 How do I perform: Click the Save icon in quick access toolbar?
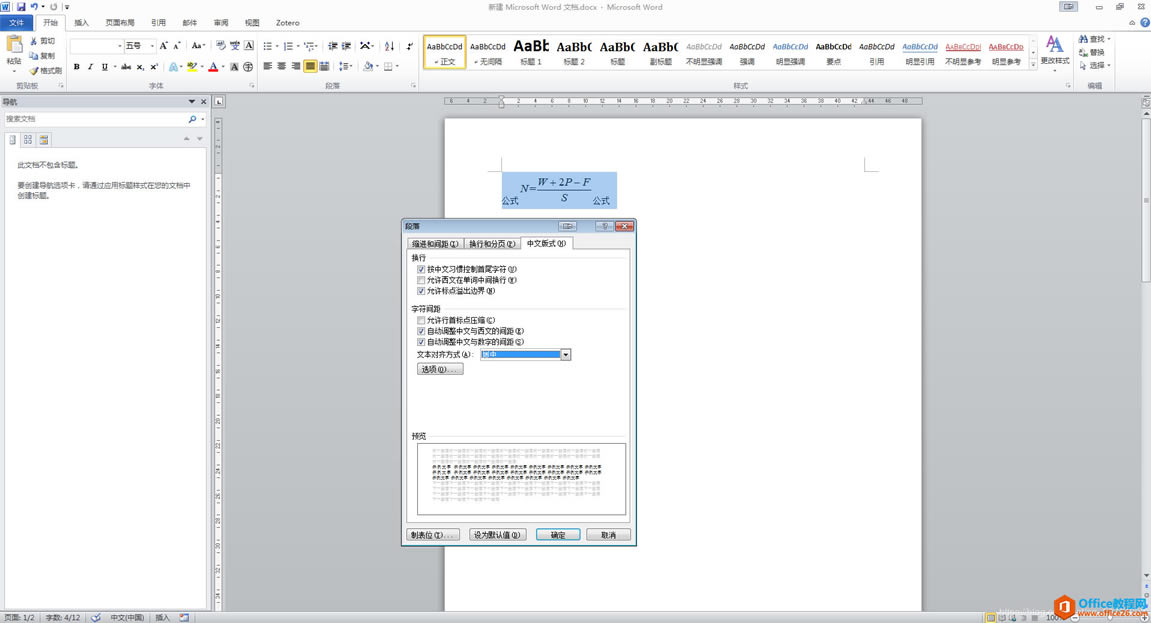pos(21,7)
